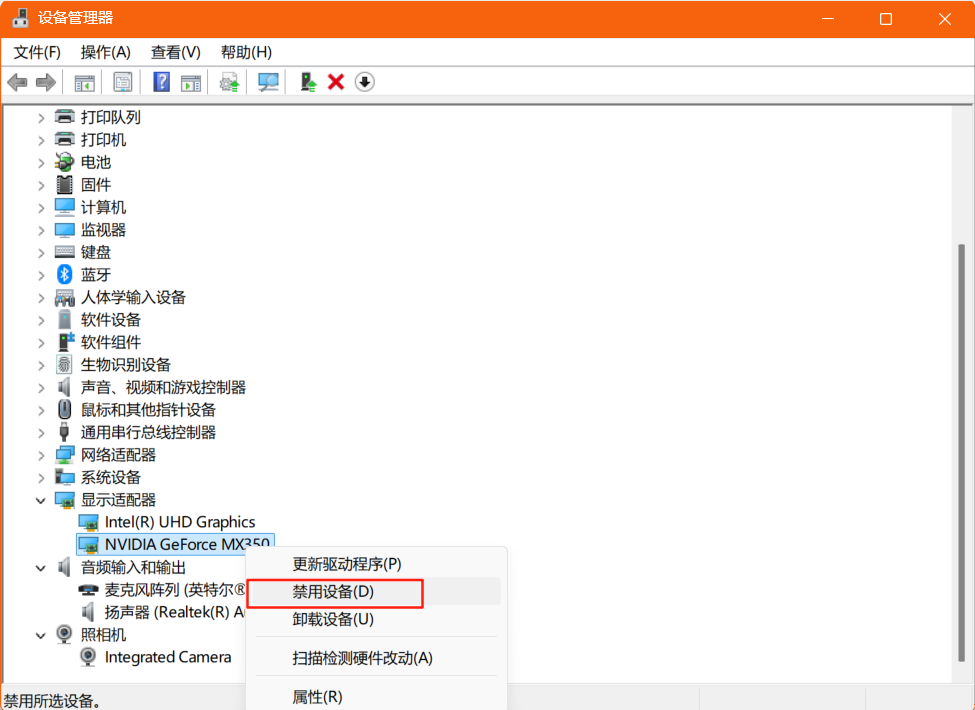The image size is (975, 710).
Task: Click the webcam icon beside Integrated Camera
Action: tap(88, 657)
